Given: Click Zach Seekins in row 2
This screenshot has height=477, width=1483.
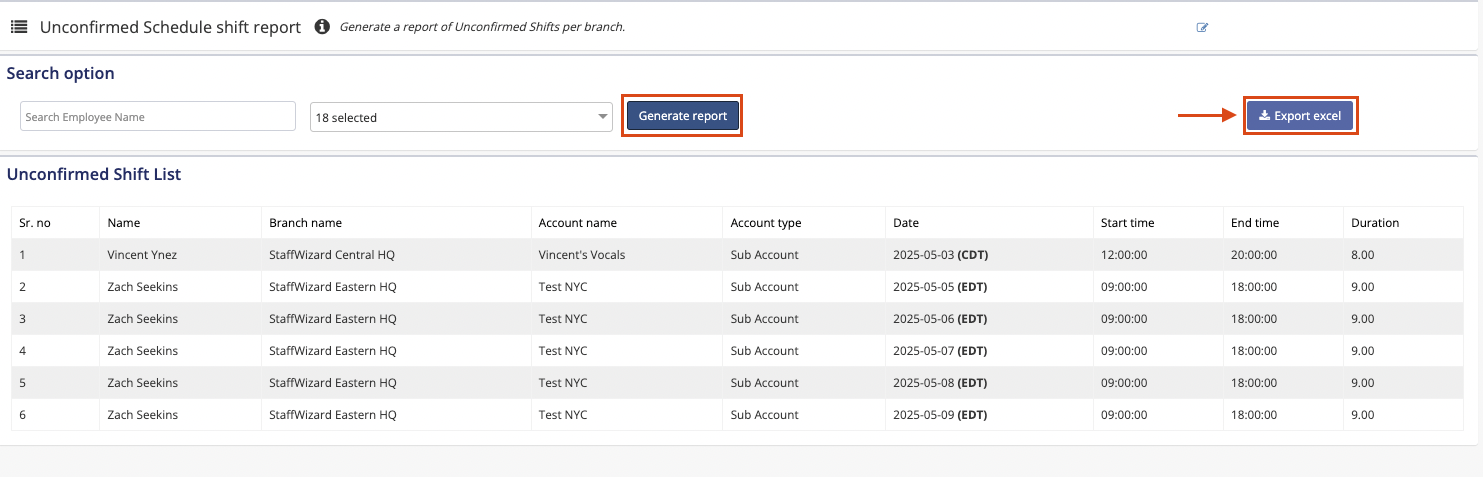Looking at the screenshot, I should [x=143, y=287].
